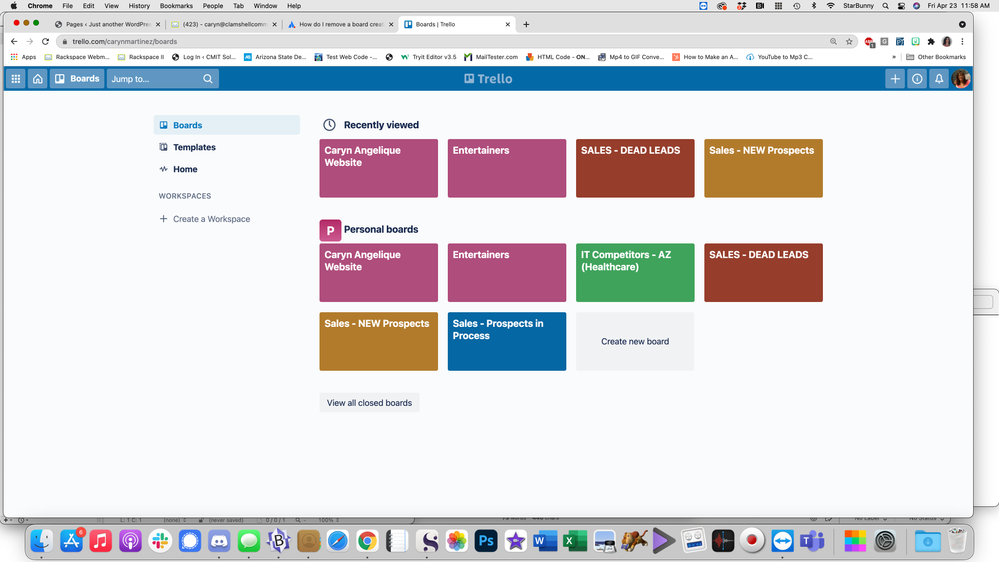This screenshot has height=562, width=999.
Task: Open Chrome extensions puzzle icon
Action: 931,41
